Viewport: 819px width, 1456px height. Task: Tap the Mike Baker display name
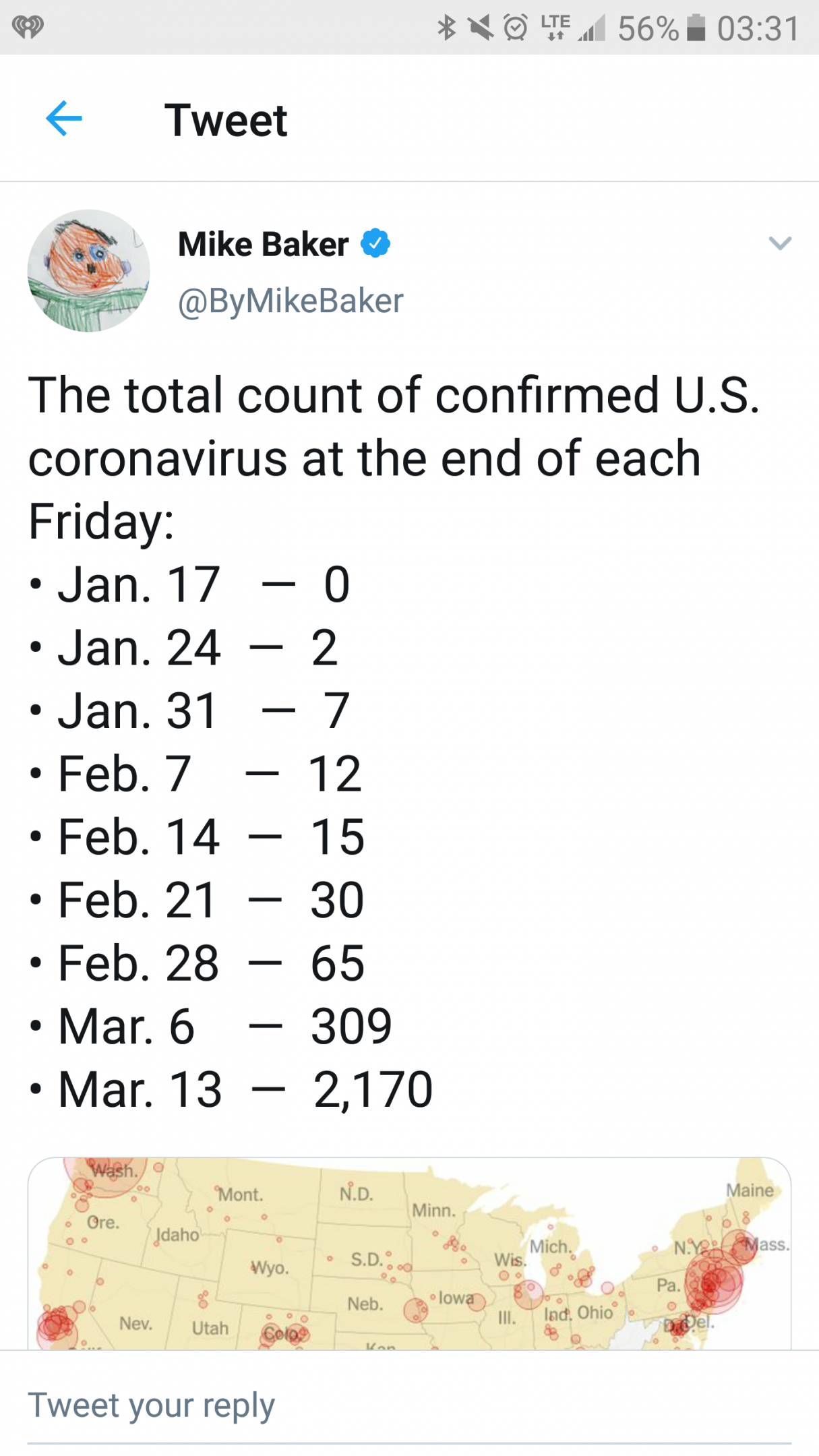(263, 243)
